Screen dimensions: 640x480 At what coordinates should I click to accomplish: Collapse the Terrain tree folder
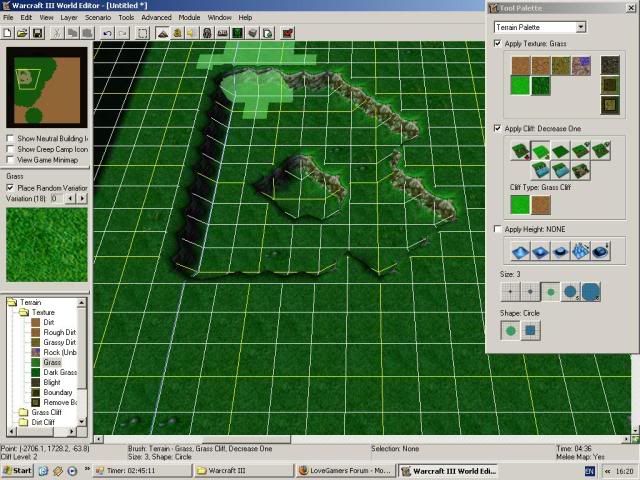coord(13,302)
